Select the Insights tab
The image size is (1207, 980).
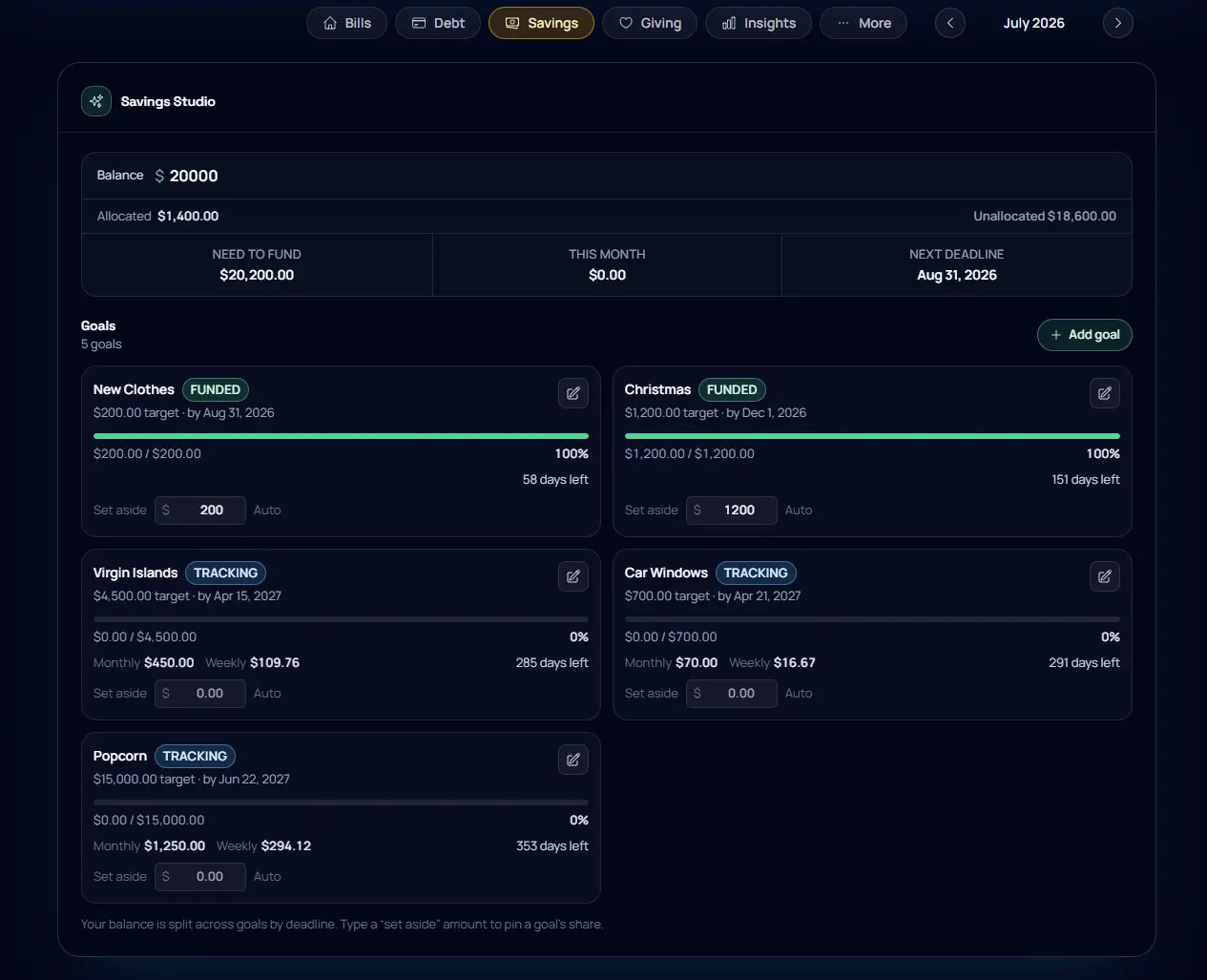[759, 23]
